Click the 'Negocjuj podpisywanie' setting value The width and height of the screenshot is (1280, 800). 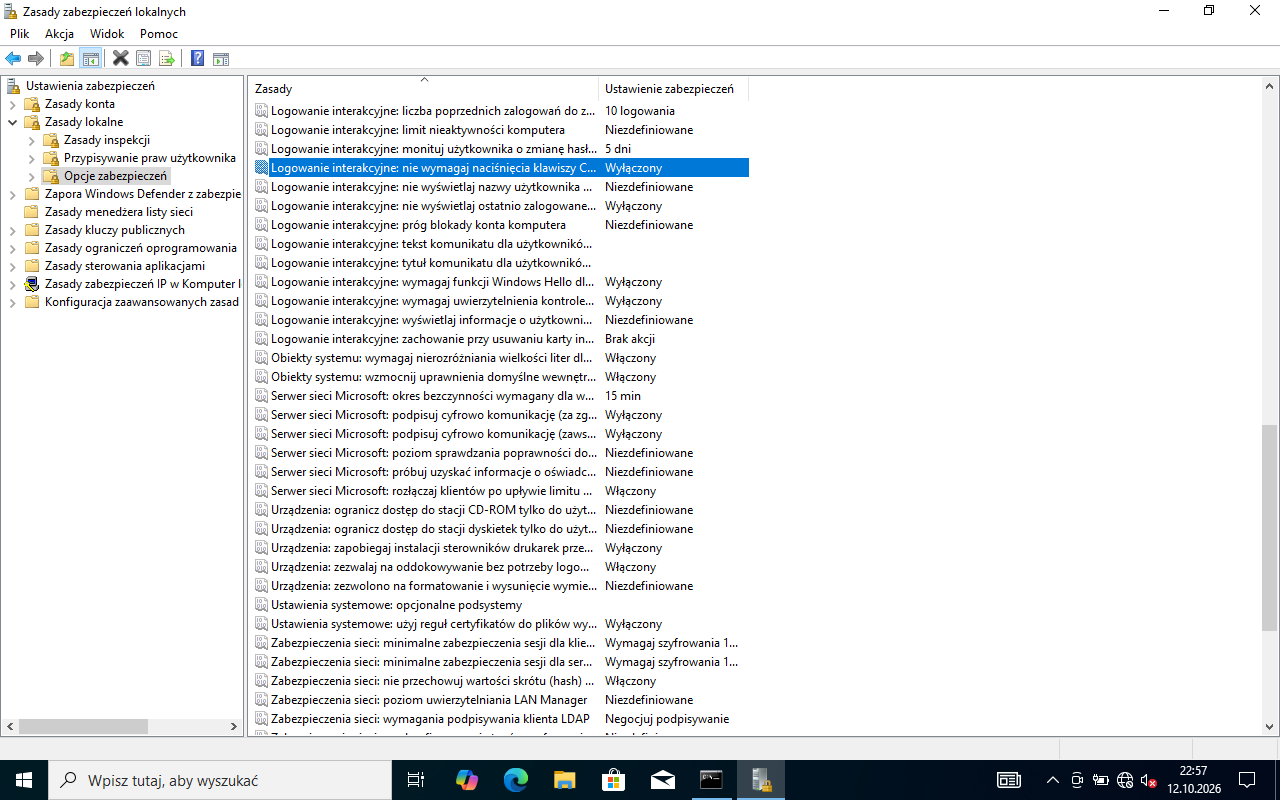[x=667, y=719]
